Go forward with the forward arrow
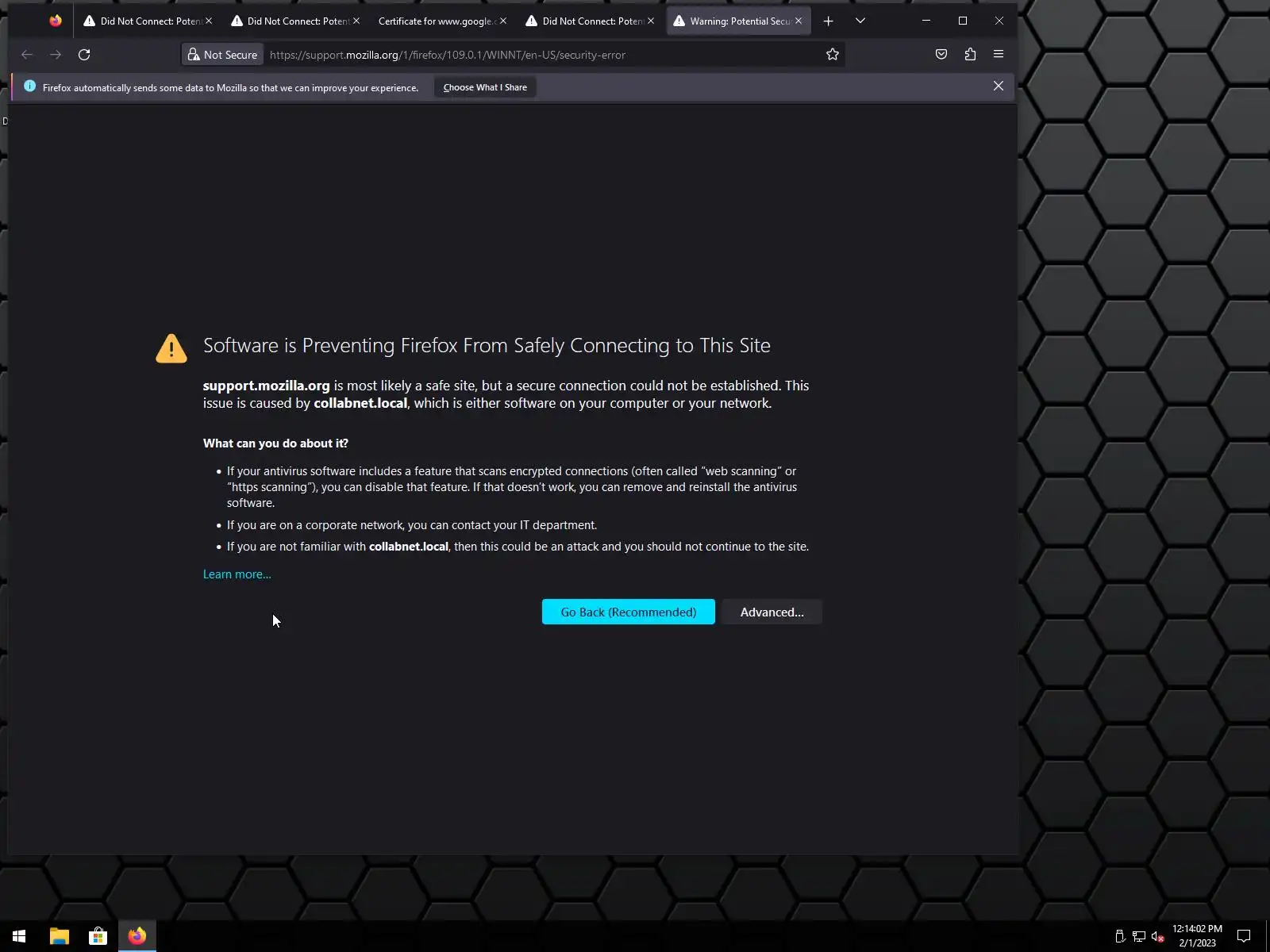This screenshot has width=1270, height=952. click(56, 55)
